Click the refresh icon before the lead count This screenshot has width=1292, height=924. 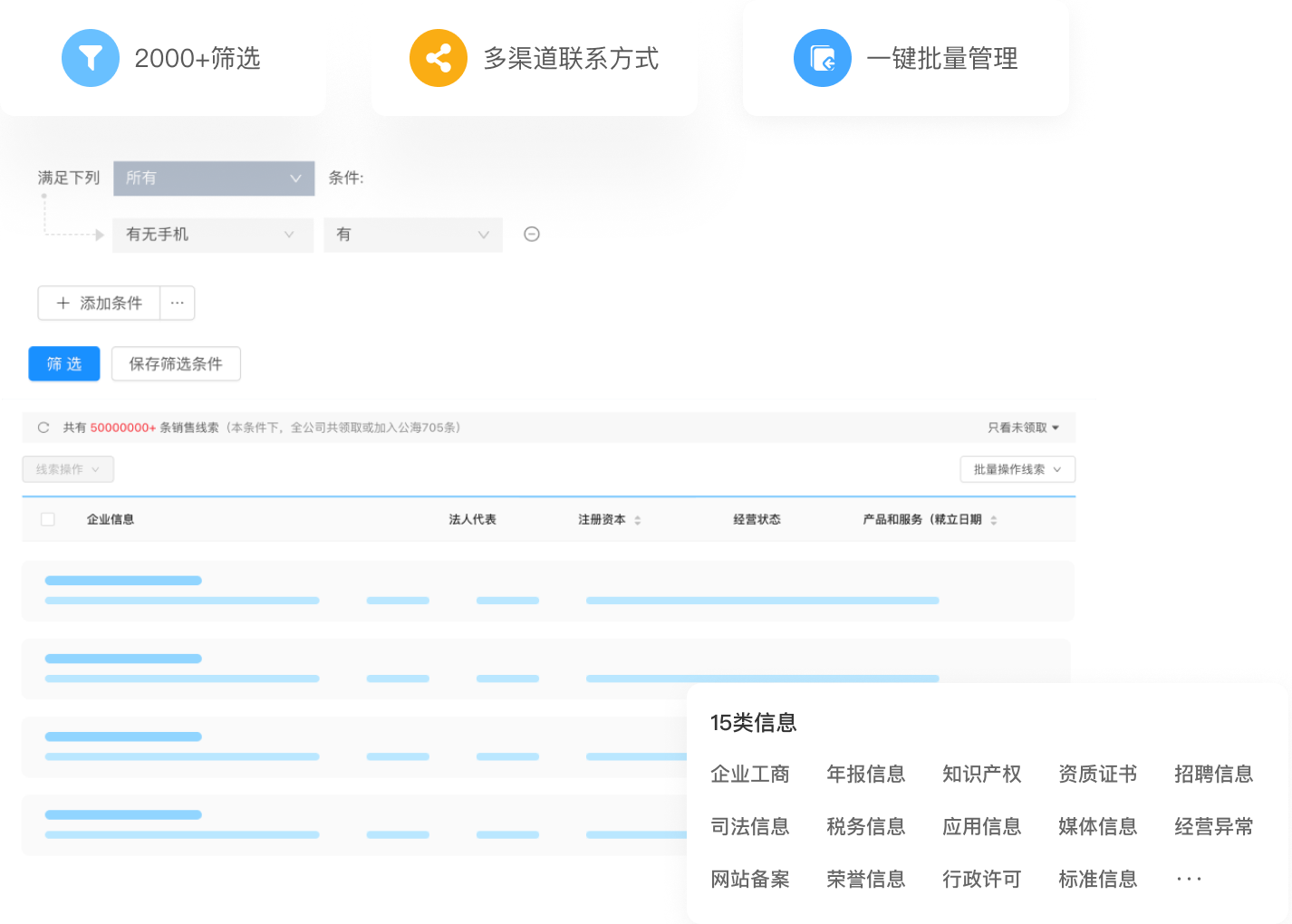[43, 427]
